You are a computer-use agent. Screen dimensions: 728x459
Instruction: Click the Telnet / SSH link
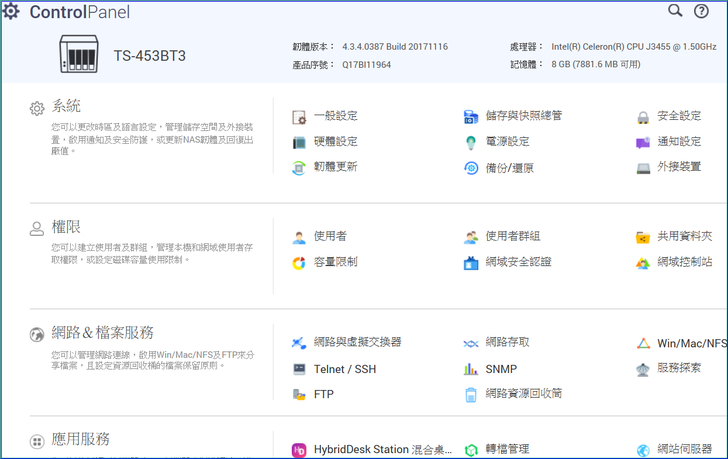344,369
